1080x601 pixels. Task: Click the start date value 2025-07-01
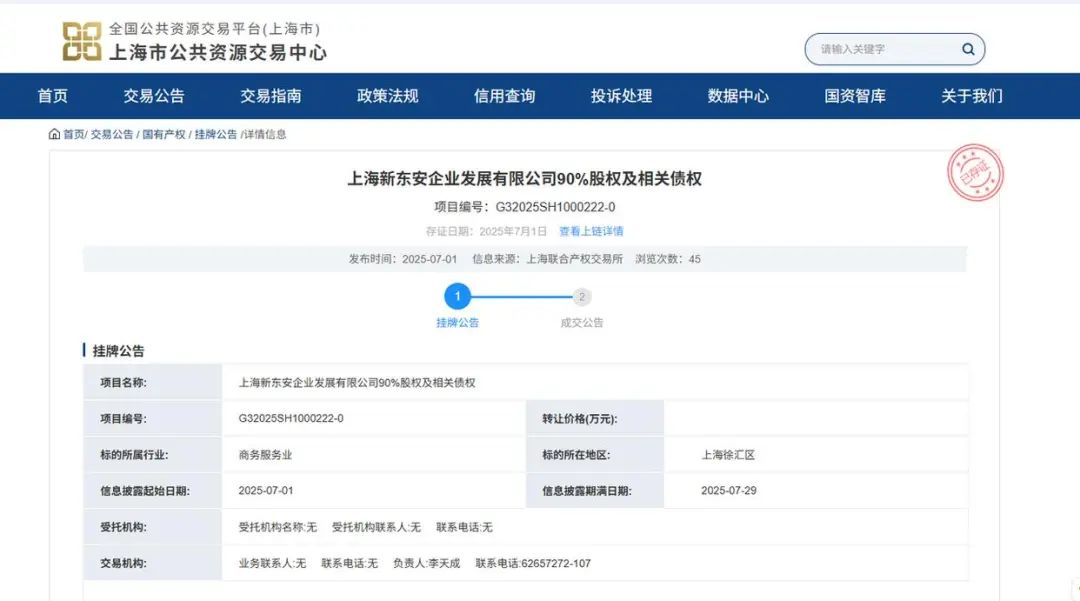coord(266,491)
